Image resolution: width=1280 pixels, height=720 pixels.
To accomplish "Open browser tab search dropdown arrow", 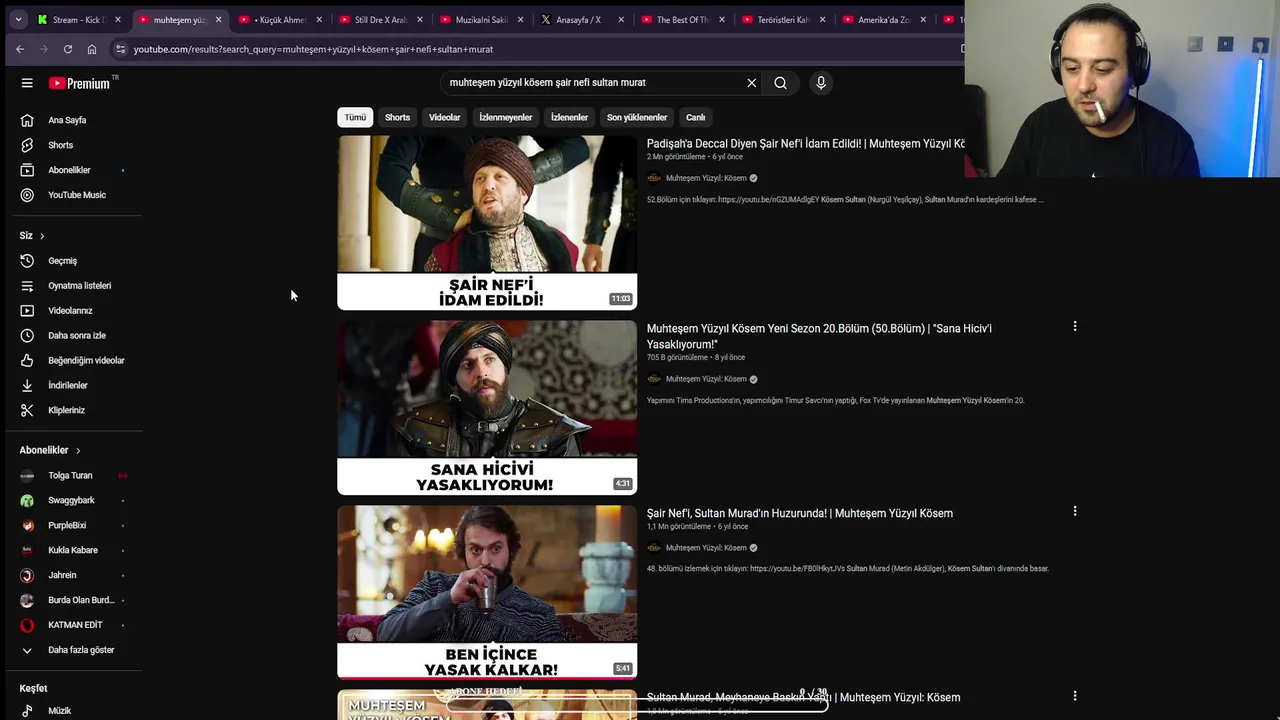I will pos(18,20).
